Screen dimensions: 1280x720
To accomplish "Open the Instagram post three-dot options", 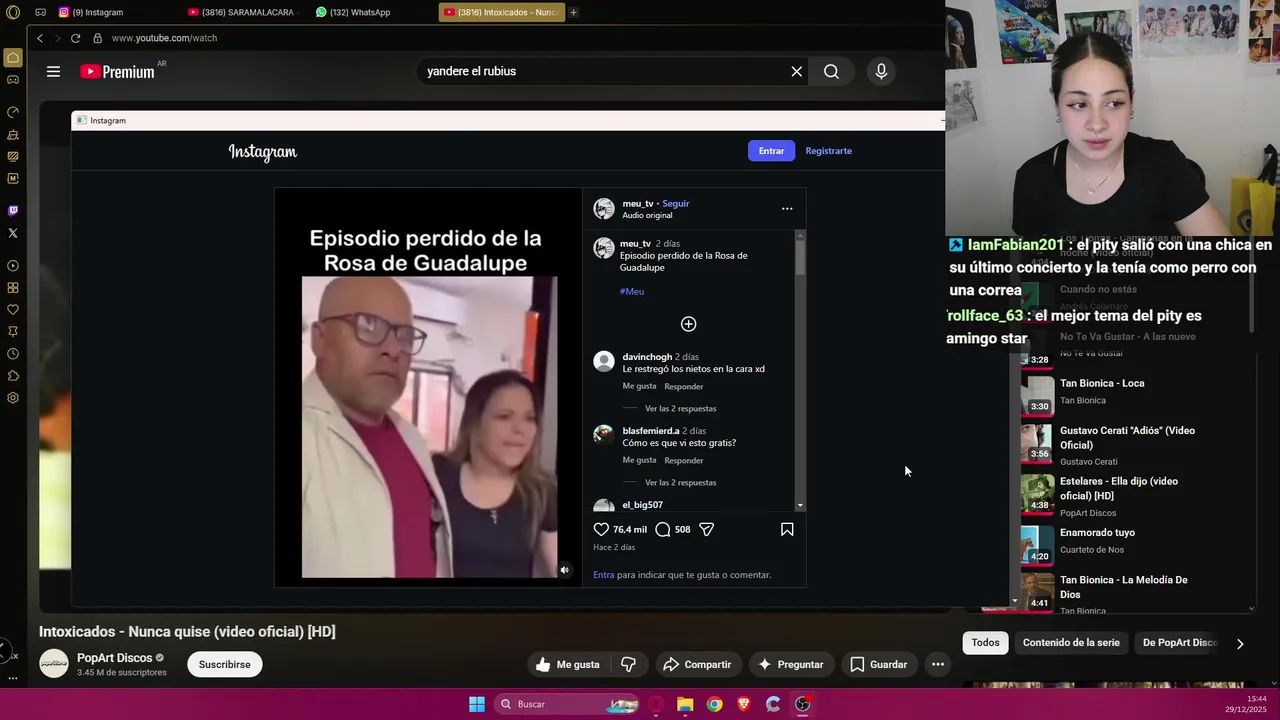I will coord(787,209).
